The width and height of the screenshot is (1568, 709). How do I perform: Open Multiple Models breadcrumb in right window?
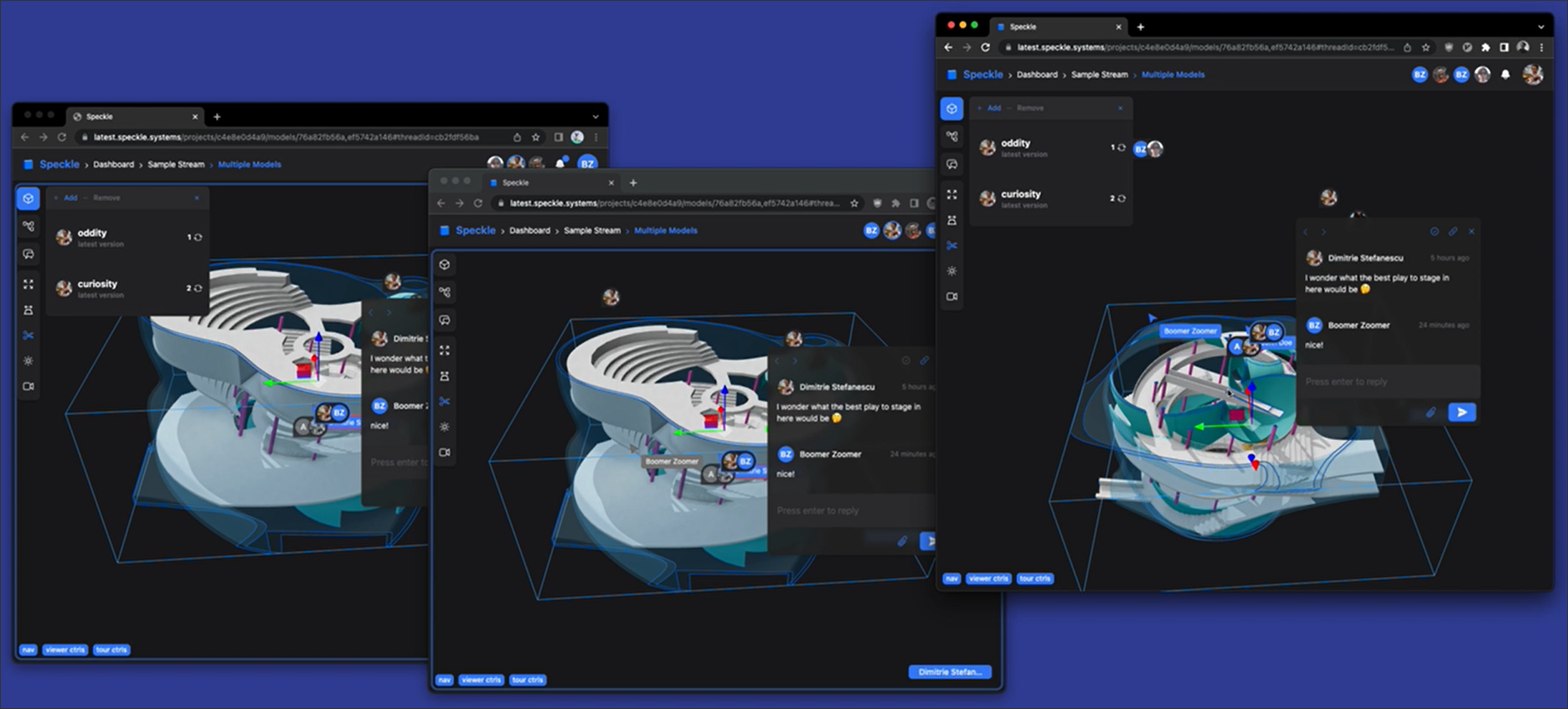[x=1173, y=75]
